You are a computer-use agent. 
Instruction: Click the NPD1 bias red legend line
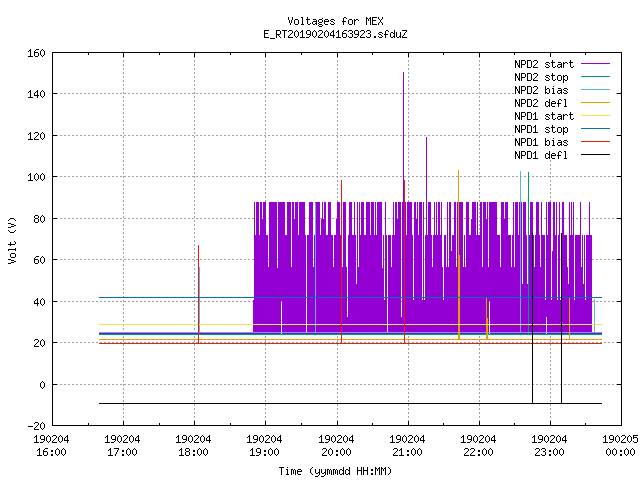(595, 142)
